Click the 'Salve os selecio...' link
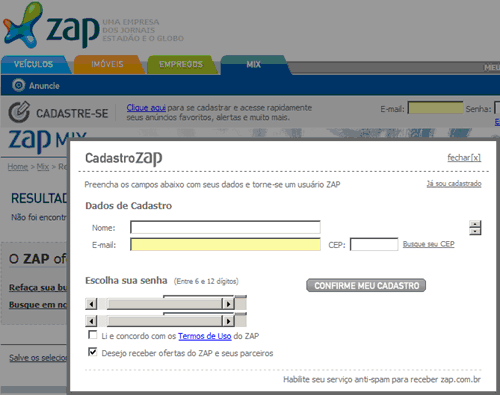 (38, 358)
